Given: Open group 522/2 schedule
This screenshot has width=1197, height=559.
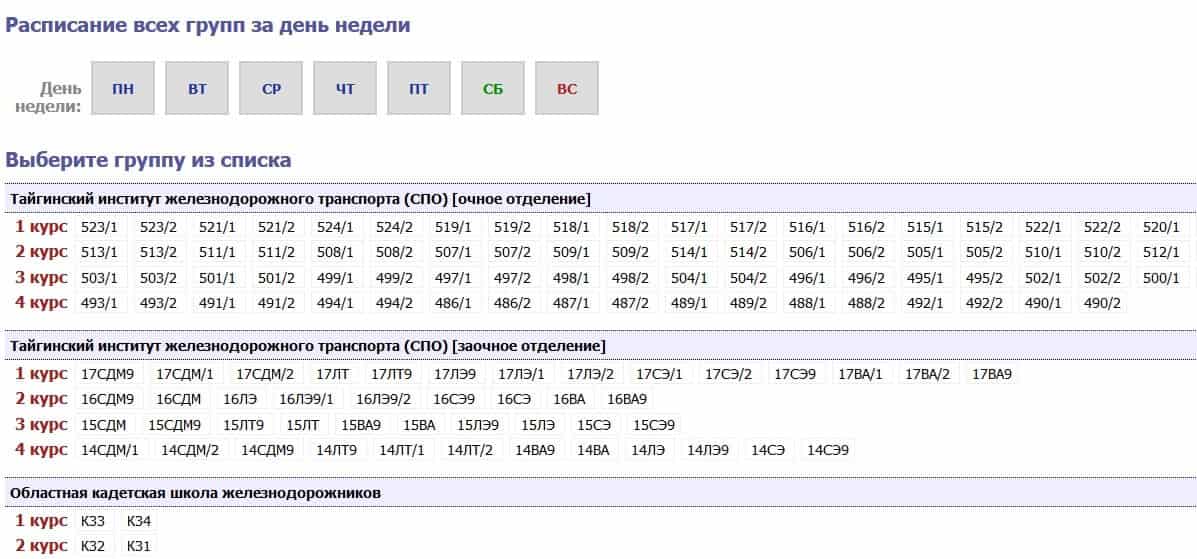Looking at the screenshot, I should pos(1102,227).
